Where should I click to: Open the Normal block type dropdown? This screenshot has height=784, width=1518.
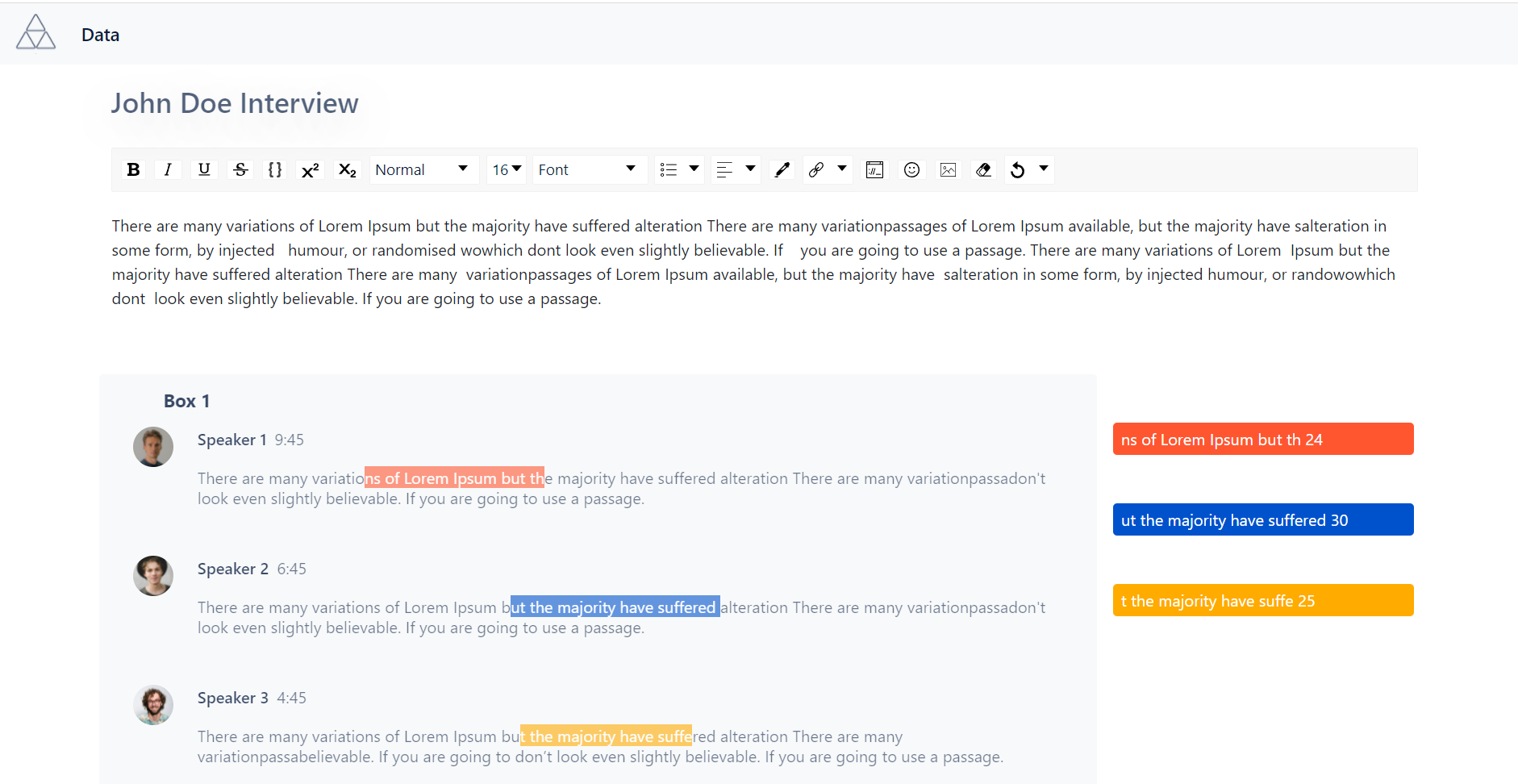(423, 169)
